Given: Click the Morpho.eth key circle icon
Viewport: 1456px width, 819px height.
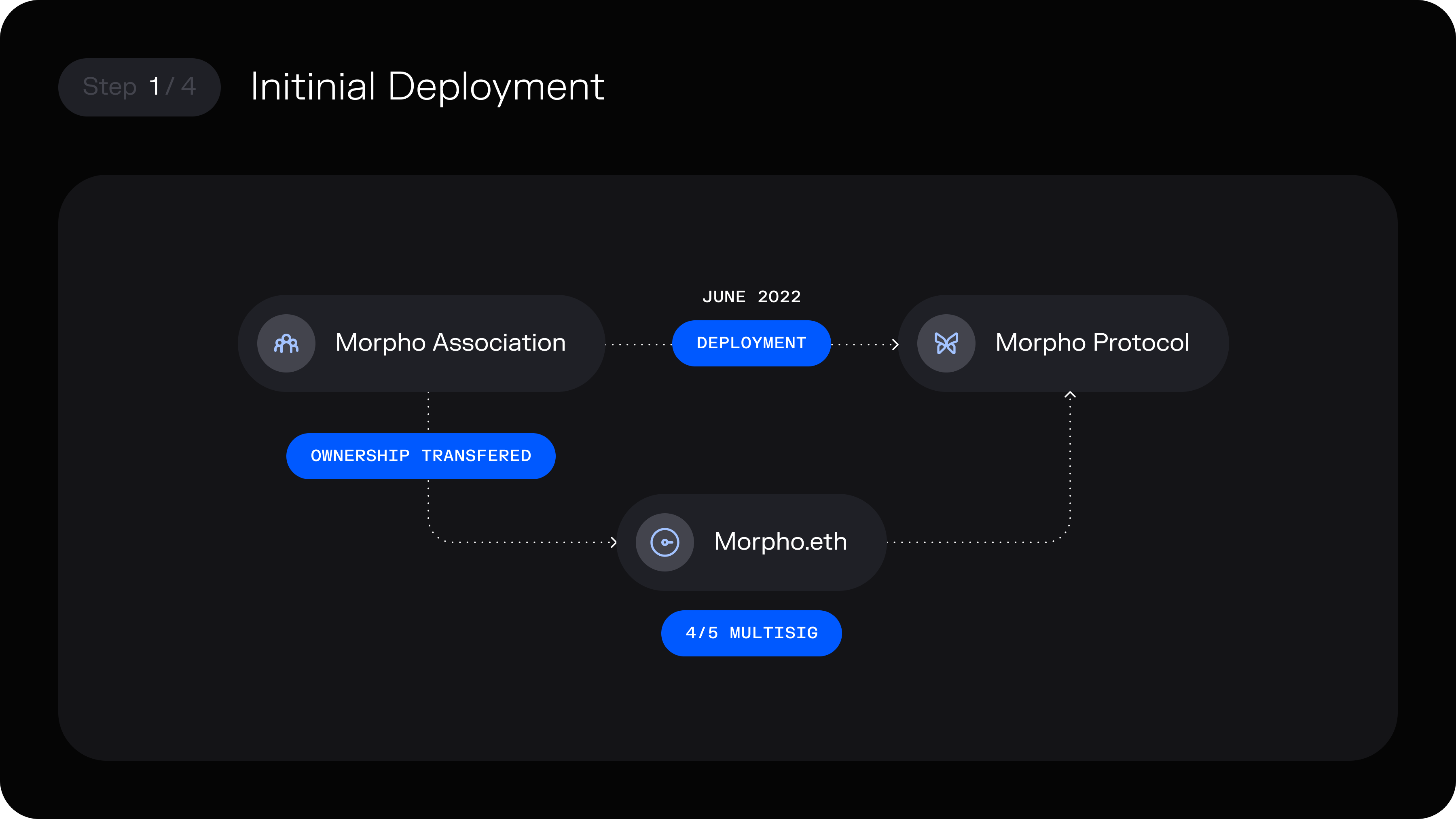Looking at the screenshot, I should (x=665, y=542).
